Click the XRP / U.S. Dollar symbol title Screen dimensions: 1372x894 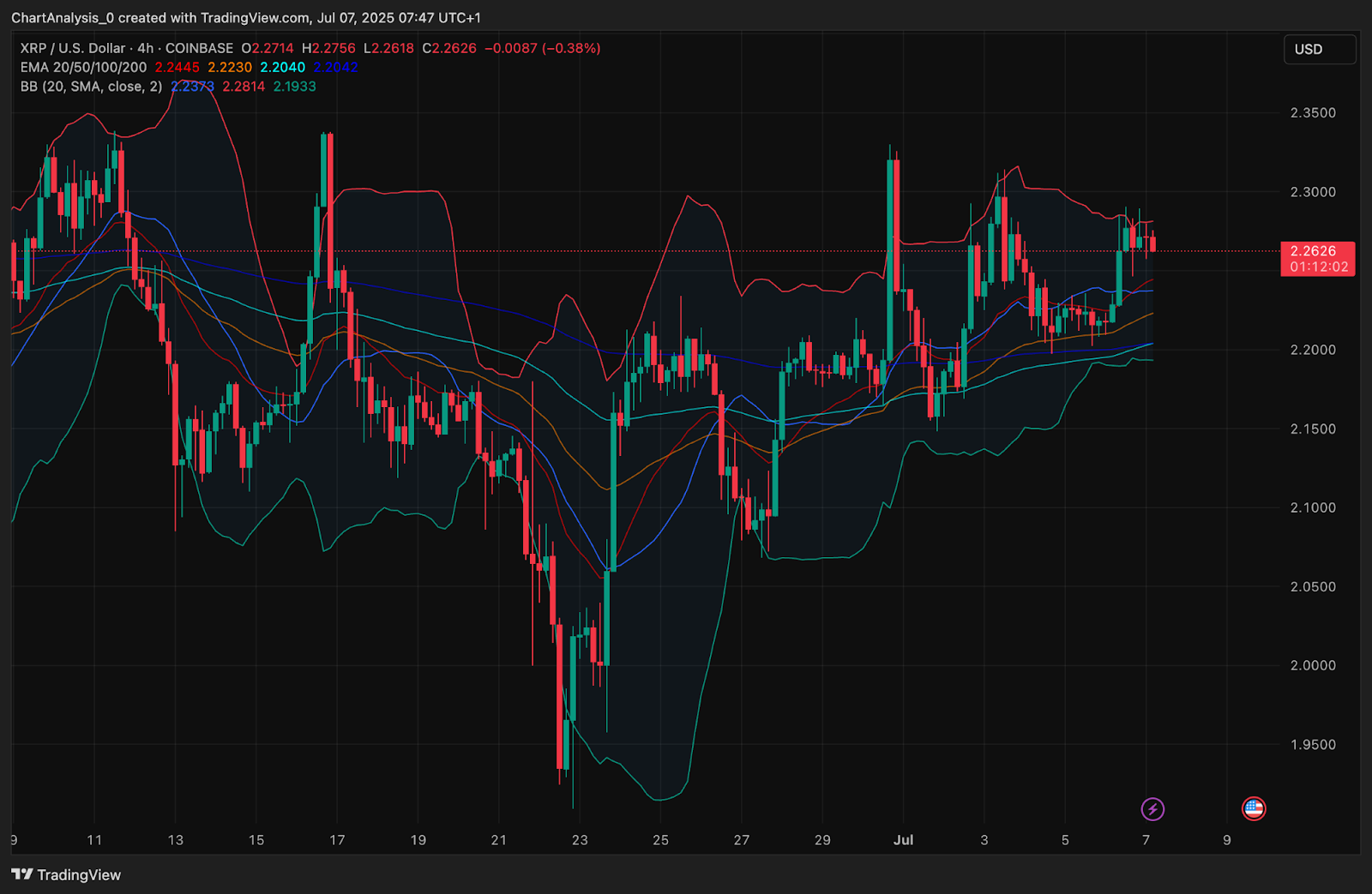pos(73,48)
